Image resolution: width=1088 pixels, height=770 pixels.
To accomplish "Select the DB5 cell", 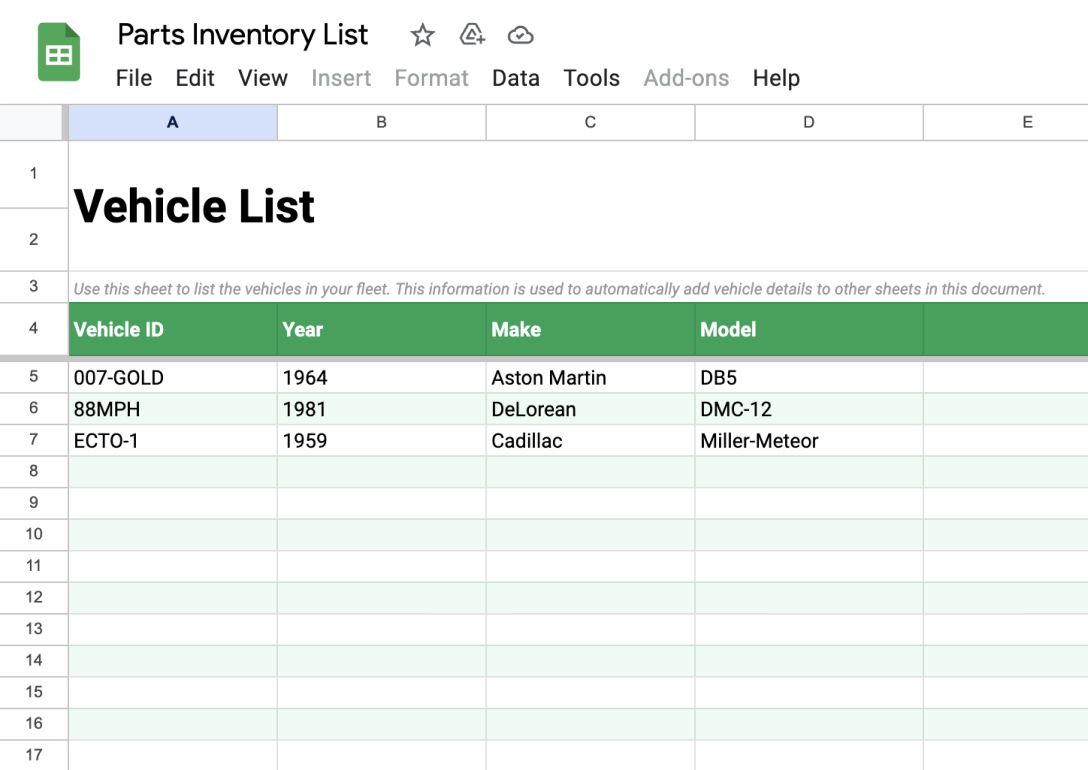I will [x=809, y=377].
